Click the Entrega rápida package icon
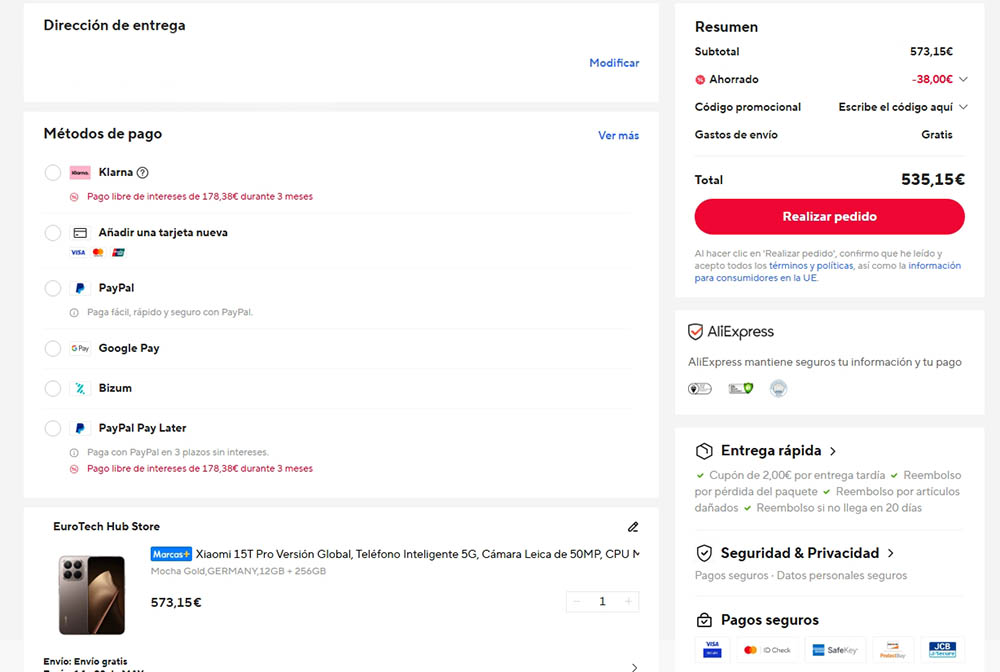Screen dimensions: 1000x672 [x=704, y=451]
